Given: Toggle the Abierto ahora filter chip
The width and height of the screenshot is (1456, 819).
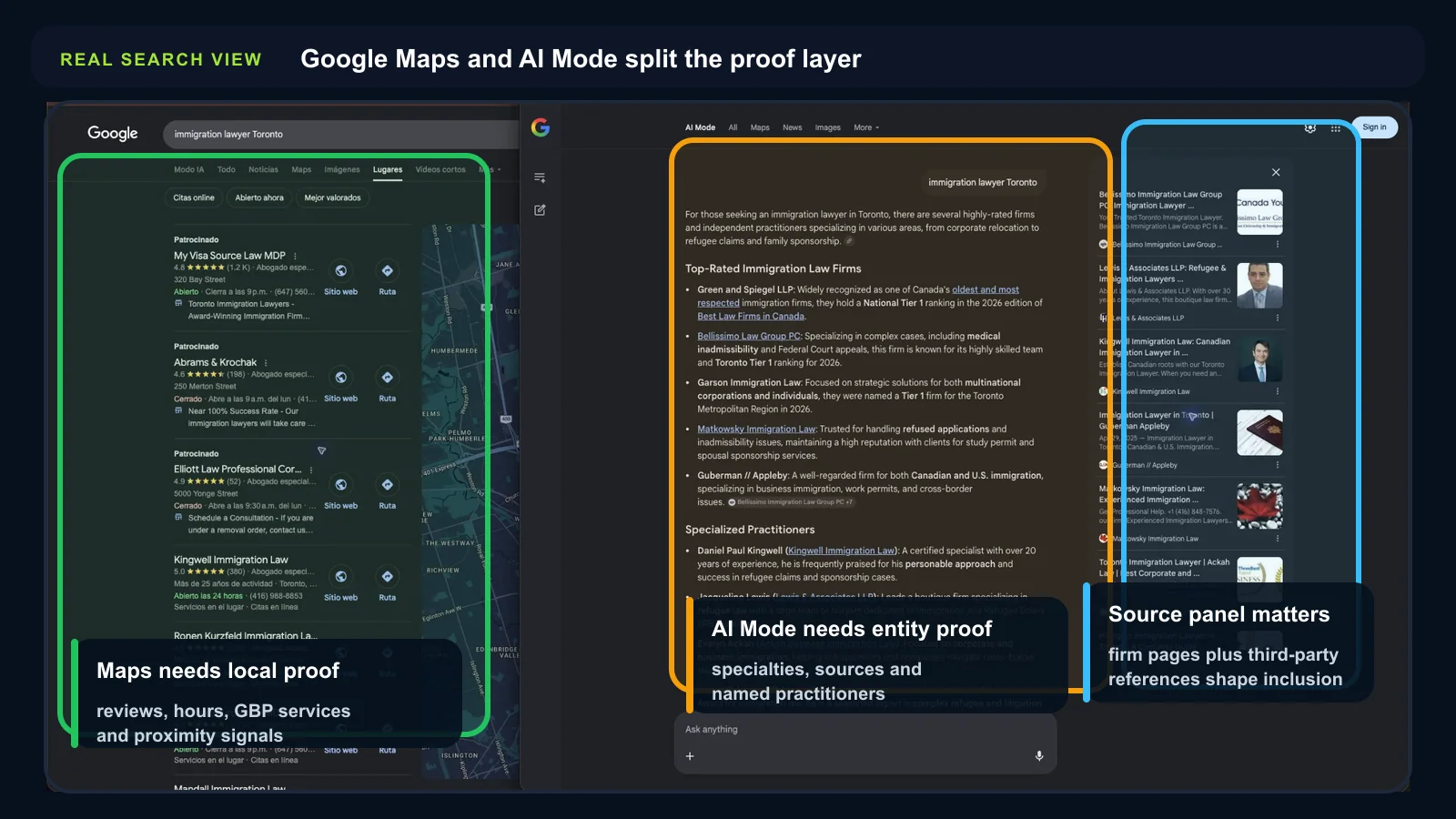Looking at the screenshot, I should [259, 197].
